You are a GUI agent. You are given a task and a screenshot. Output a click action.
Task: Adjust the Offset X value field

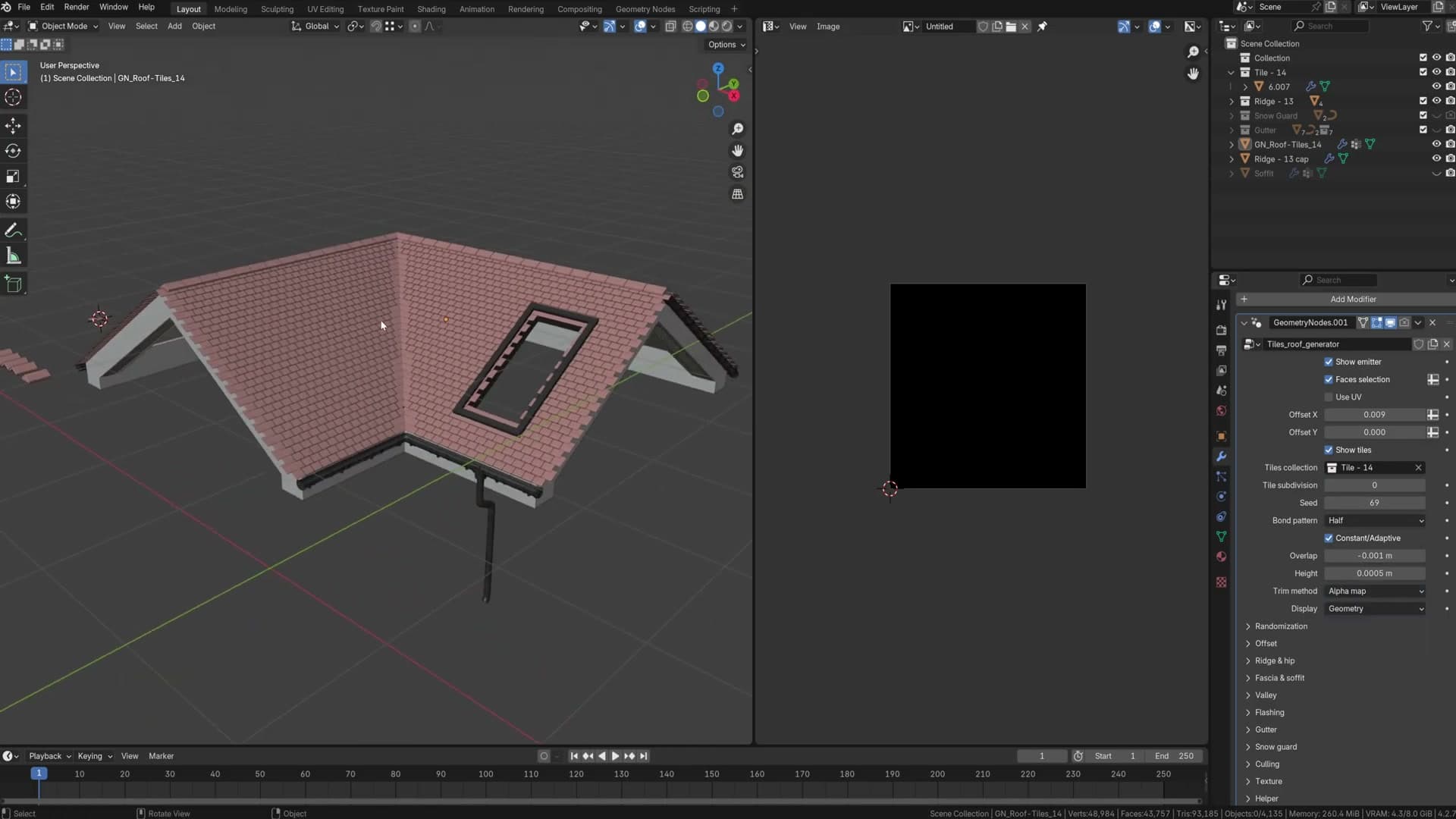pyautogui.click(x=1375, y=415)
